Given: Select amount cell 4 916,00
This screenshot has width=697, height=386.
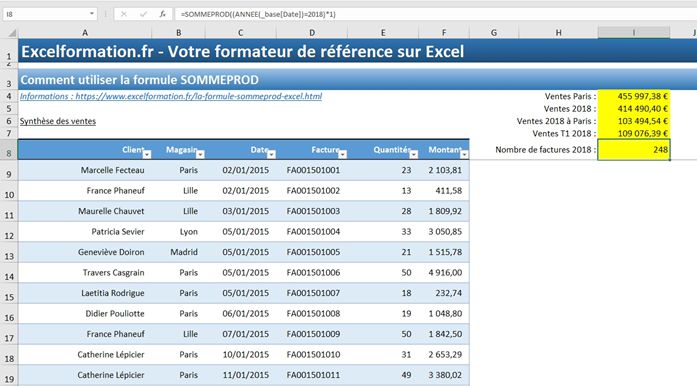Looking at the screenshot, I should tap(444, 273).
